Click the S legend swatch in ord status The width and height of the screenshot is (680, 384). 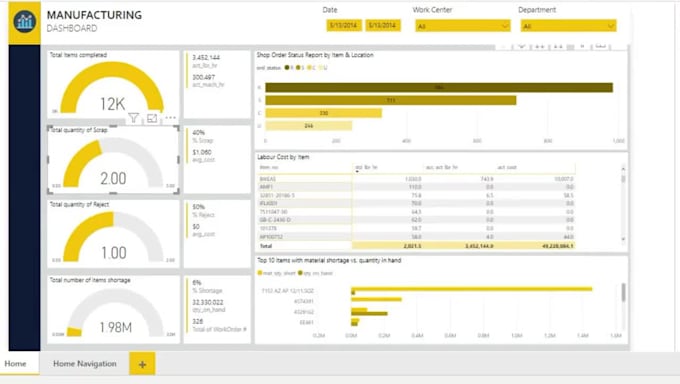298,68
